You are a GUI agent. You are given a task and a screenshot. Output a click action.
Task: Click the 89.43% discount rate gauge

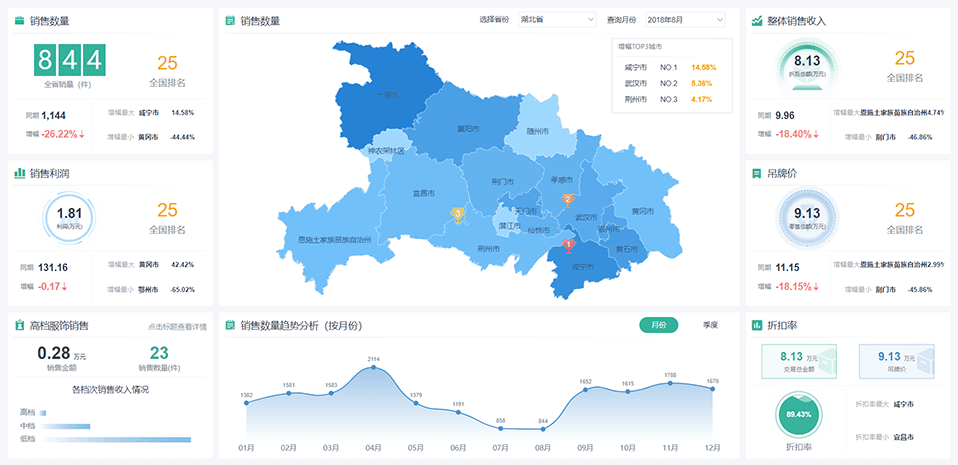coord(798,415)
